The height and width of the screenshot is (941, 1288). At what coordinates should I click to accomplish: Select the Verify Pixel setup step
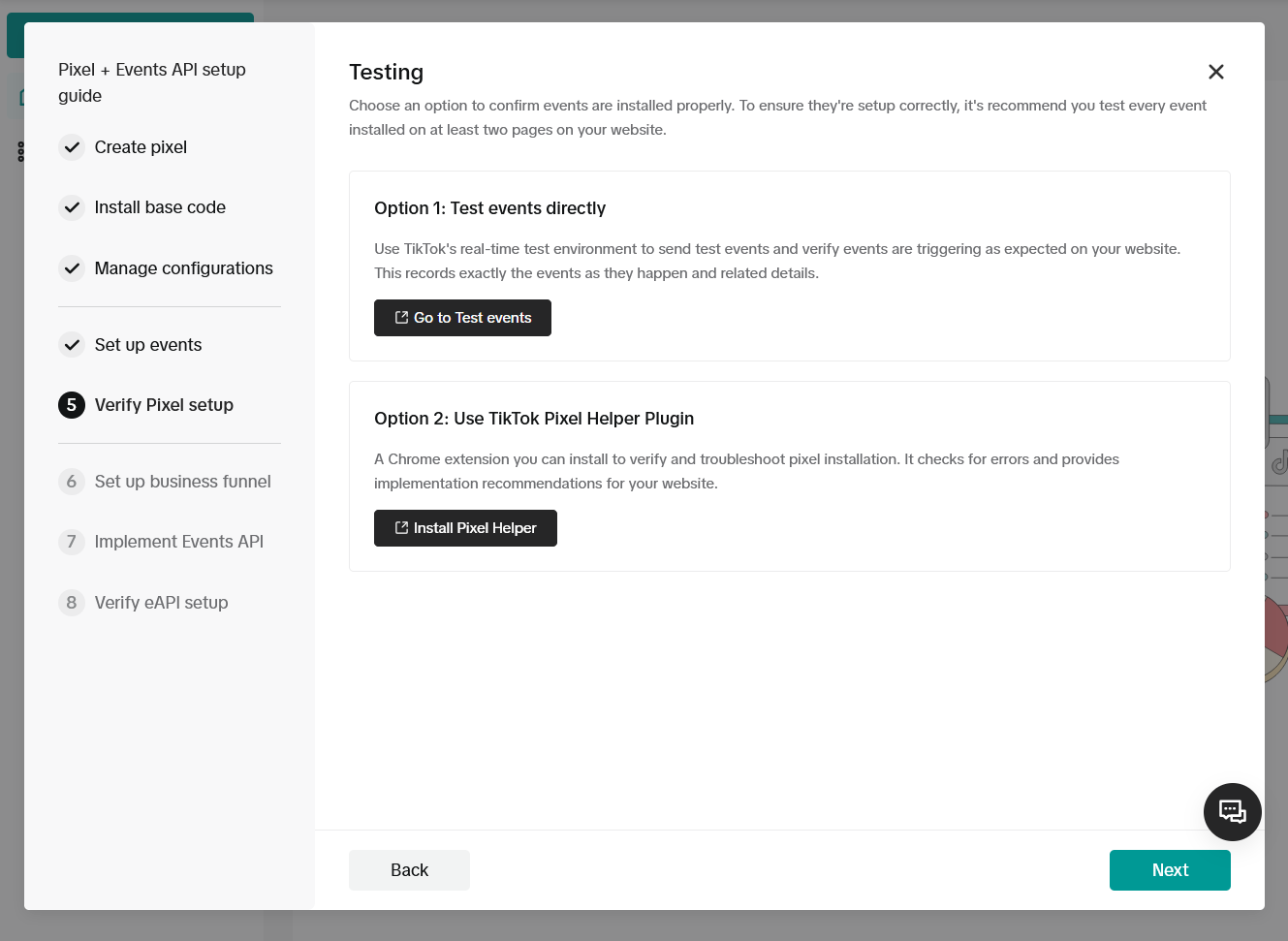click(164, 405)
